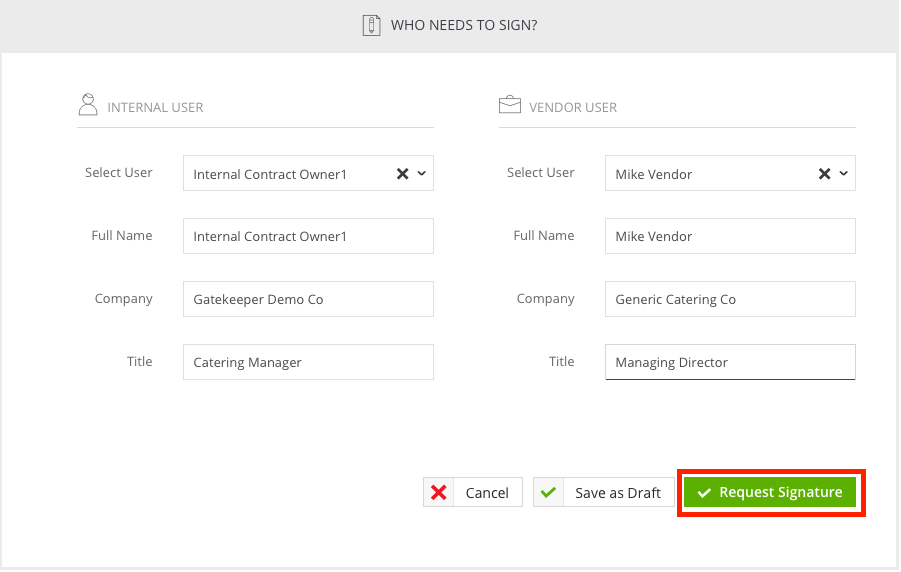The width and height of the screenshot is (901, 572).
Task: Expand the vendor Select User dropdown arrow
Action: click(x=844, y=173)
